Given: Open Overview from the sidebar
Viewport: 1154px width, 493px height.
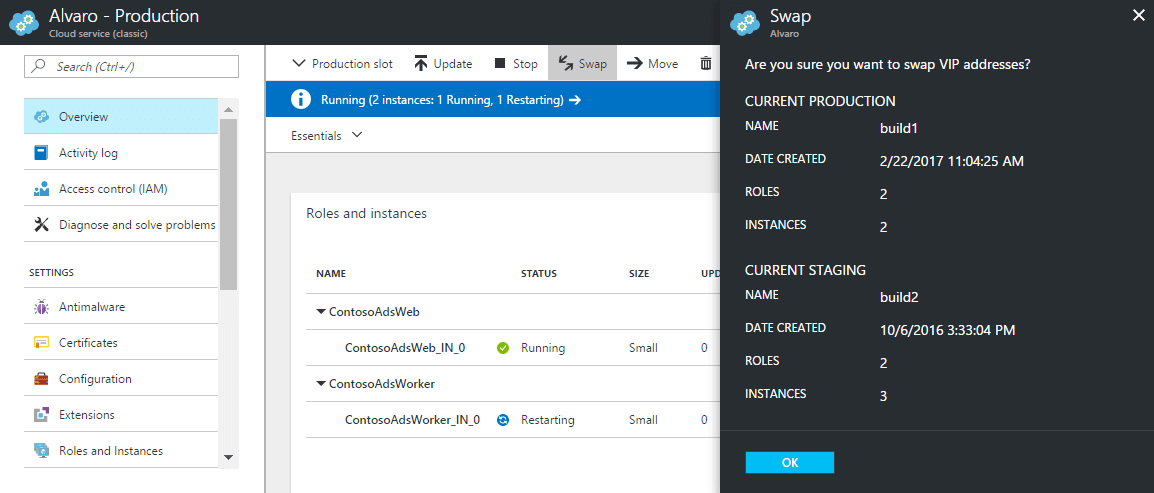Looking at the screenshot, I should tap(121, 116).
